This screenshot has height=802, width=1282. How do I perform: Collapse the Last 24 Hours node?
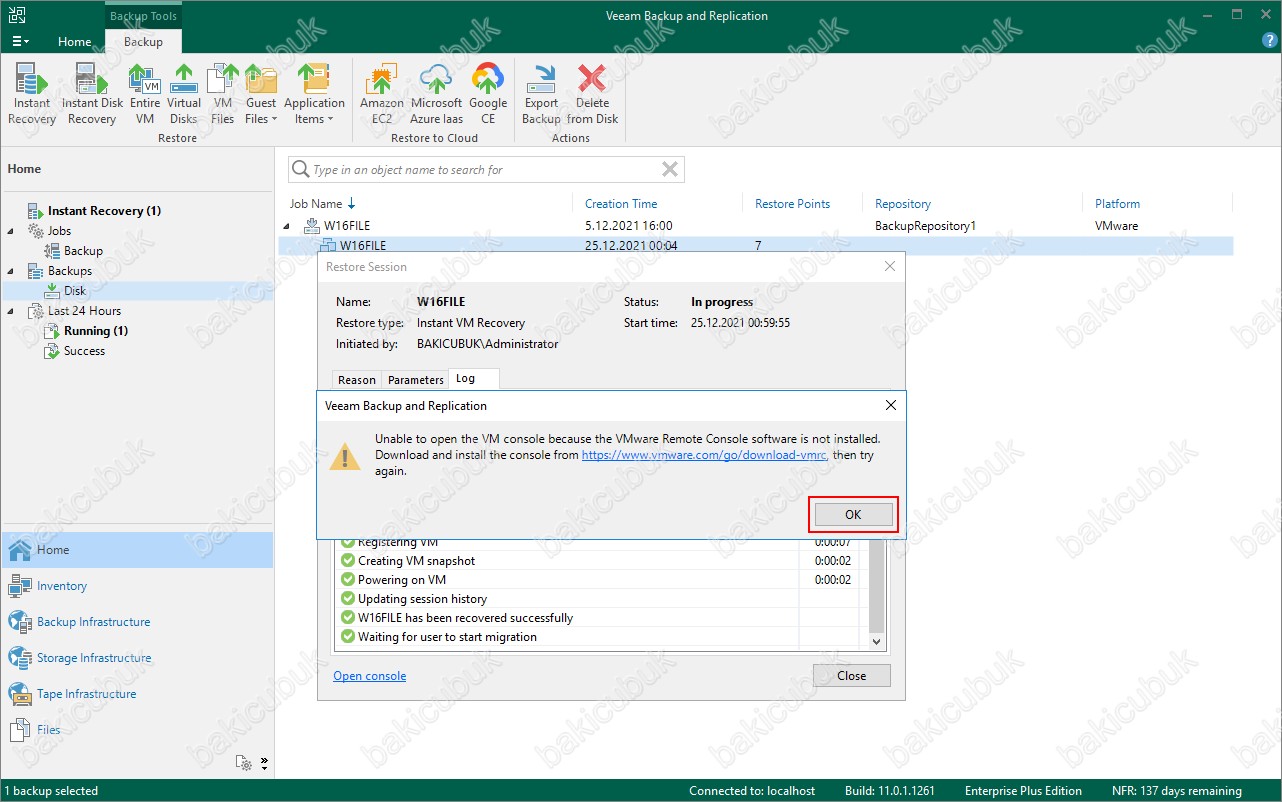11,311
